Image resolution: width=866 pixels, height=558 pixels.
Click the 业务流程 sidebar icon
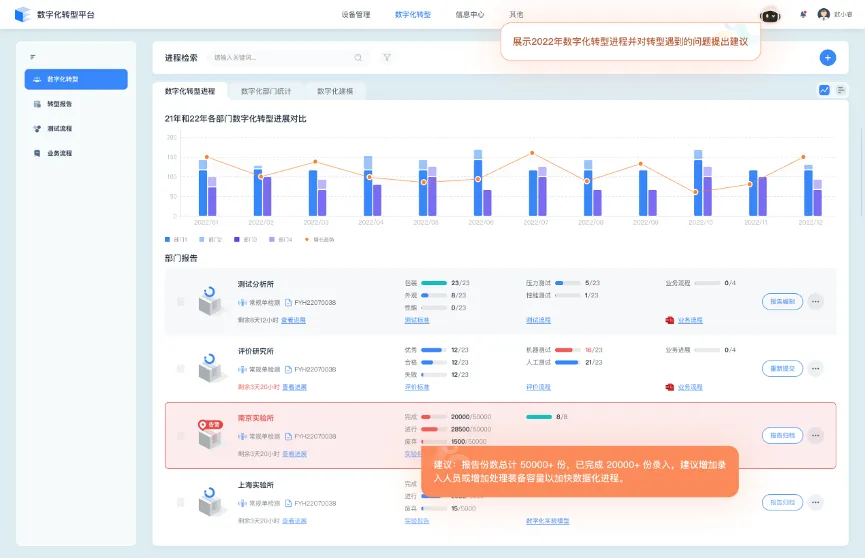coord(37,153)
